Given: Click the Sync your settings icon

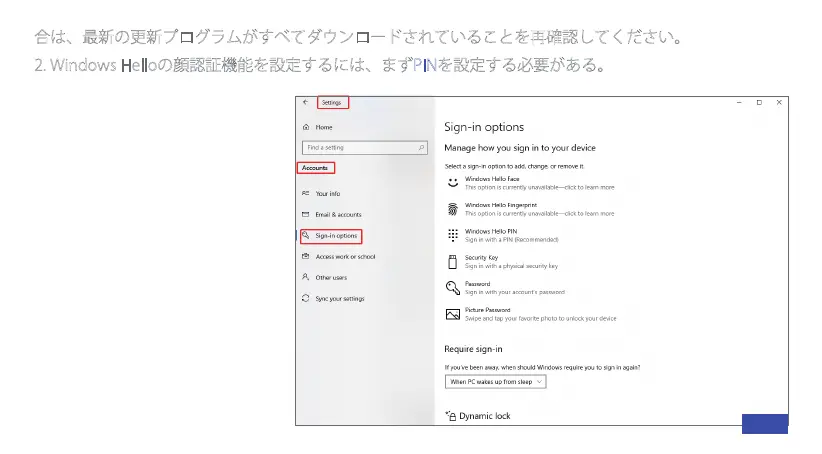Looking at the screenshot, I should point(306,298).
